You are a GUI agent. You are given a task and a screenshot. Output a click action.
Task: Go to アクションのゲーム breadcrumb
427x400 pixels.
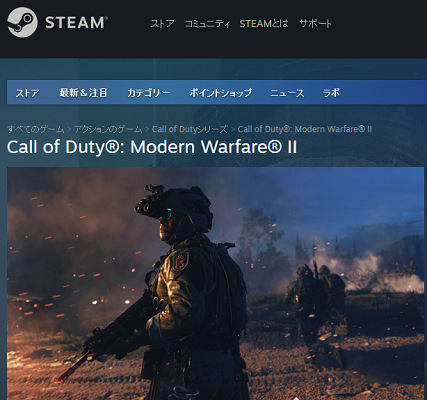(108, 129)
